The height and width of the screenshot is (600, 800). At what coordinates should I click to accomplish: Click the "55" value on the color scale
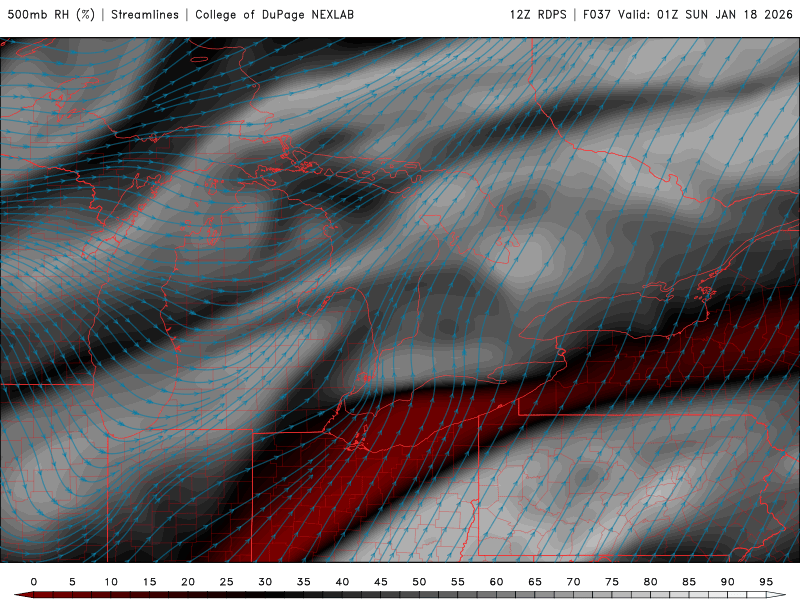coord(458,582)
